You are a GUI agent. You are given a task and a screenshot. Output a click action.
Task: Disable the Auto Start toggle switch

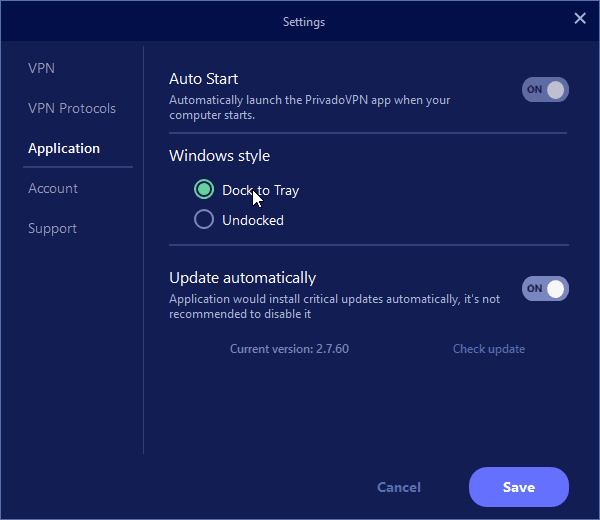pos(545,90)
